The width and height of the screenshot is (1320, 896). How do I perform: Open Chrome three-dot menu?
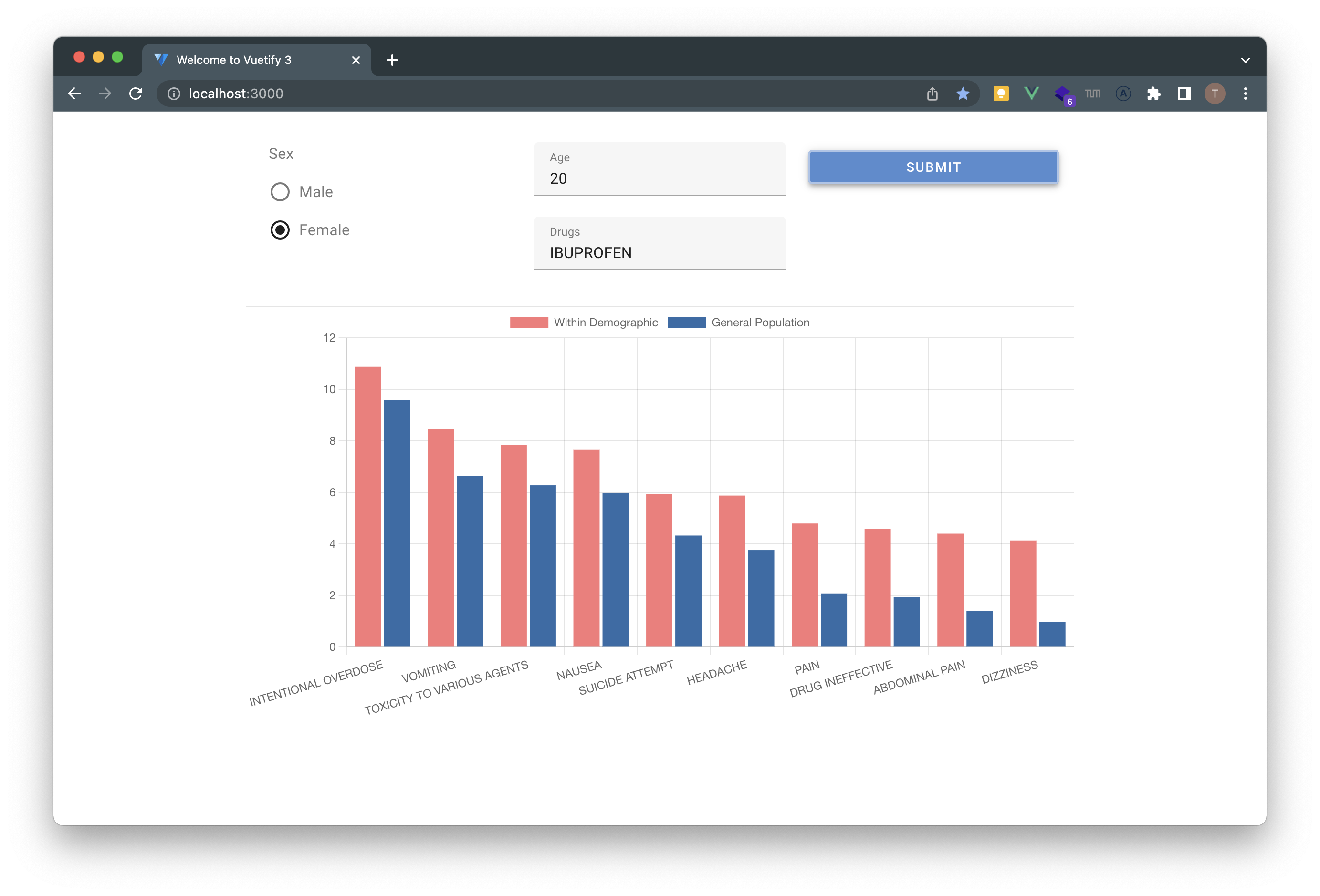pos(1246,94)
